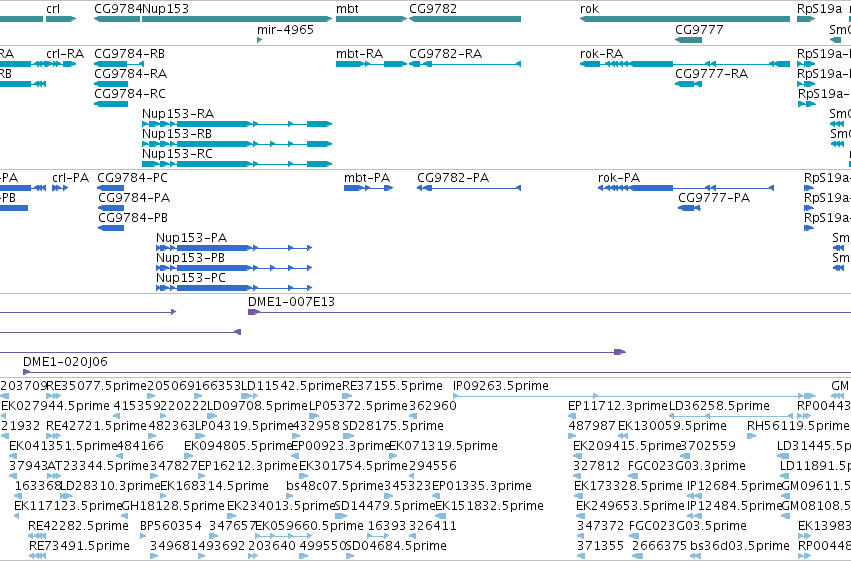The width and height of the screenshot is (851, 561).
Task: Open the Nup153-RA transcript
Action: 178,114
